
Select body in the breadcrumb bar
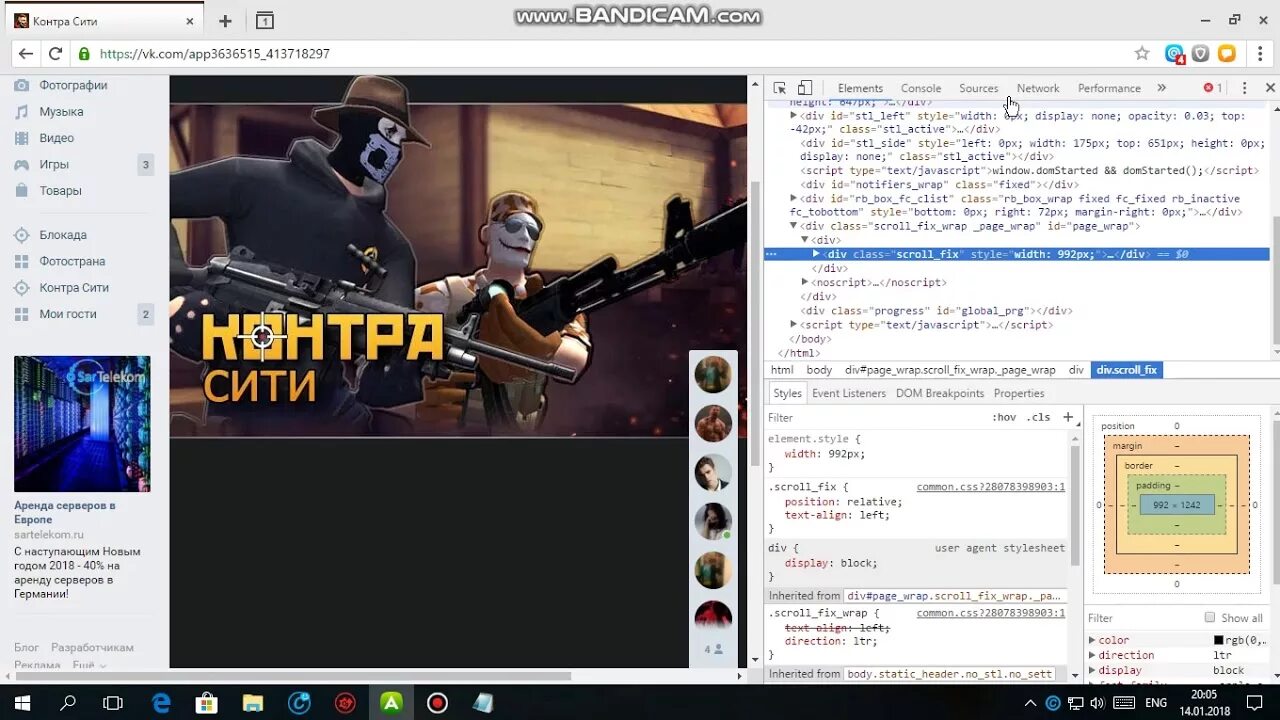click(819, 370)
